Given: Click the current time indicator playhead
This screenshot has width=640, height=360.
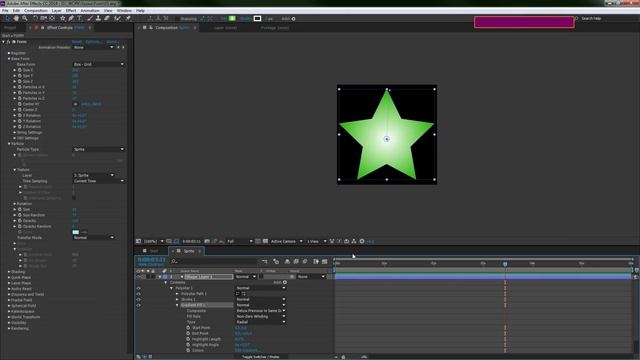Looking at the screenshot, I should 505,264.
